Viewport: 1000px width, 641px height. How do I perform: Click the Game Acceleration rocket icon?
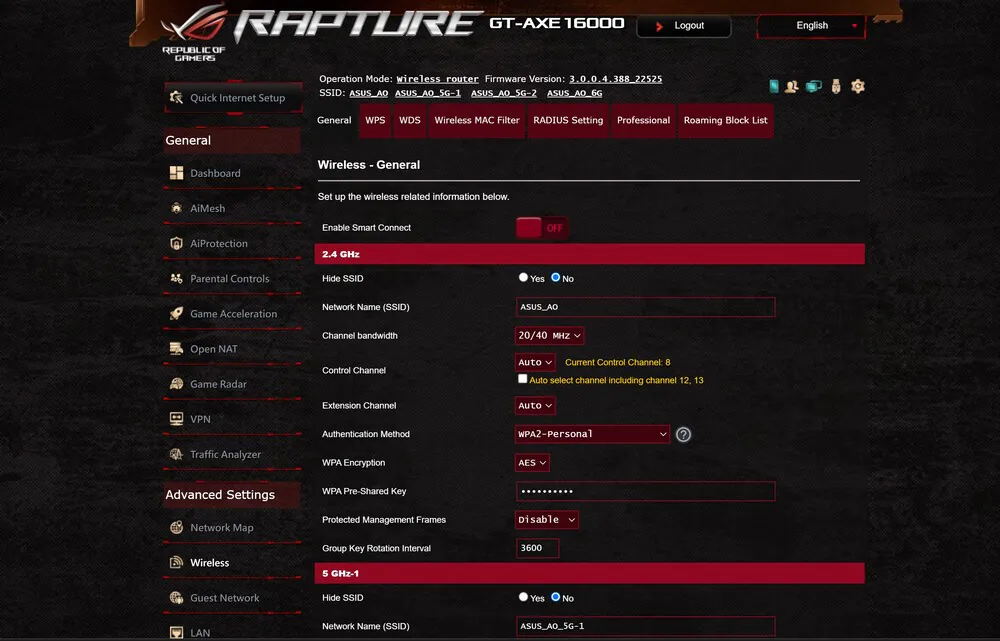(177, 313)
